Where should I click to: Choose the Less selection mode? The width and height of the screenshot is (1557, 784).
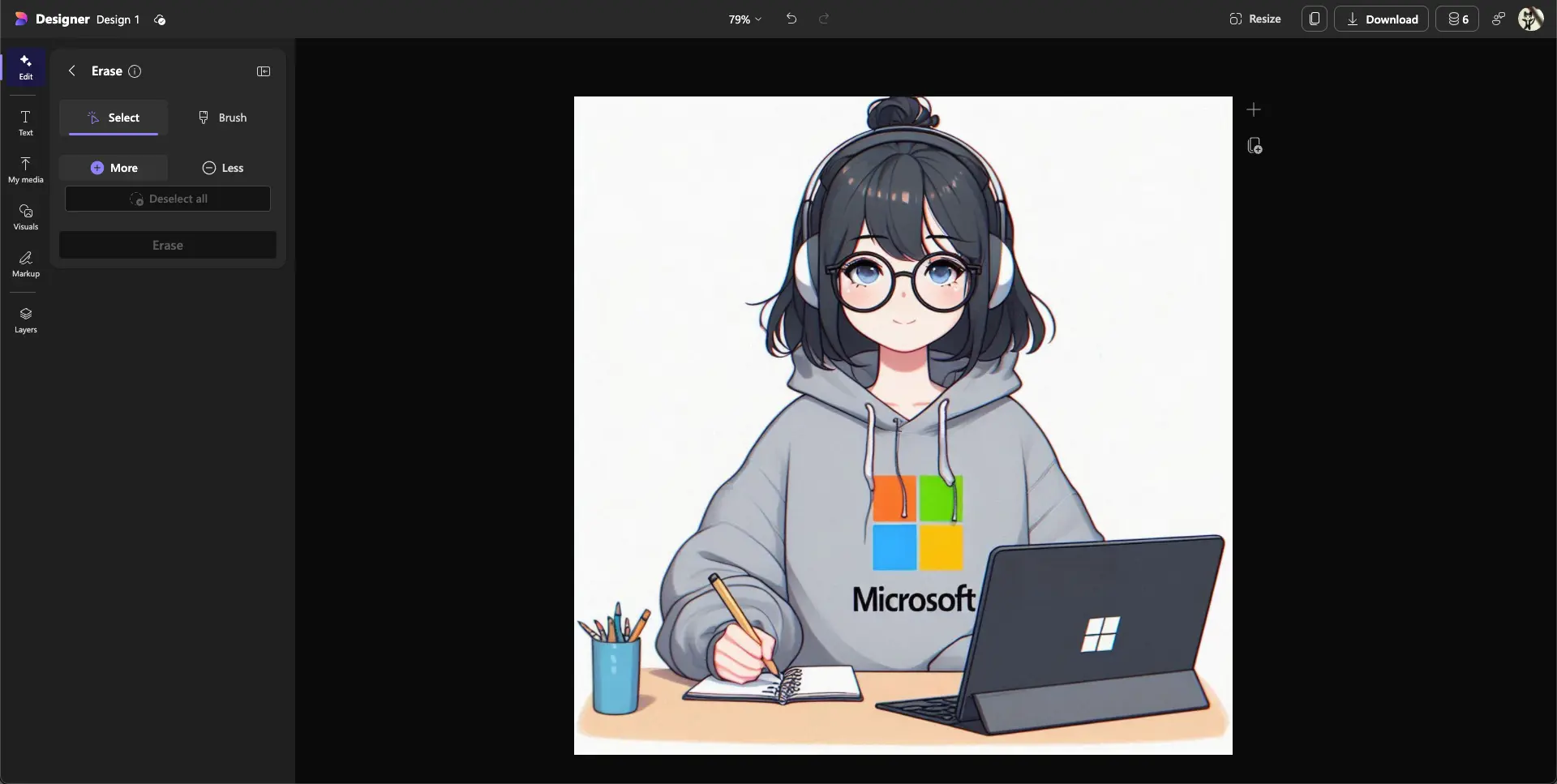pos(222,168)
